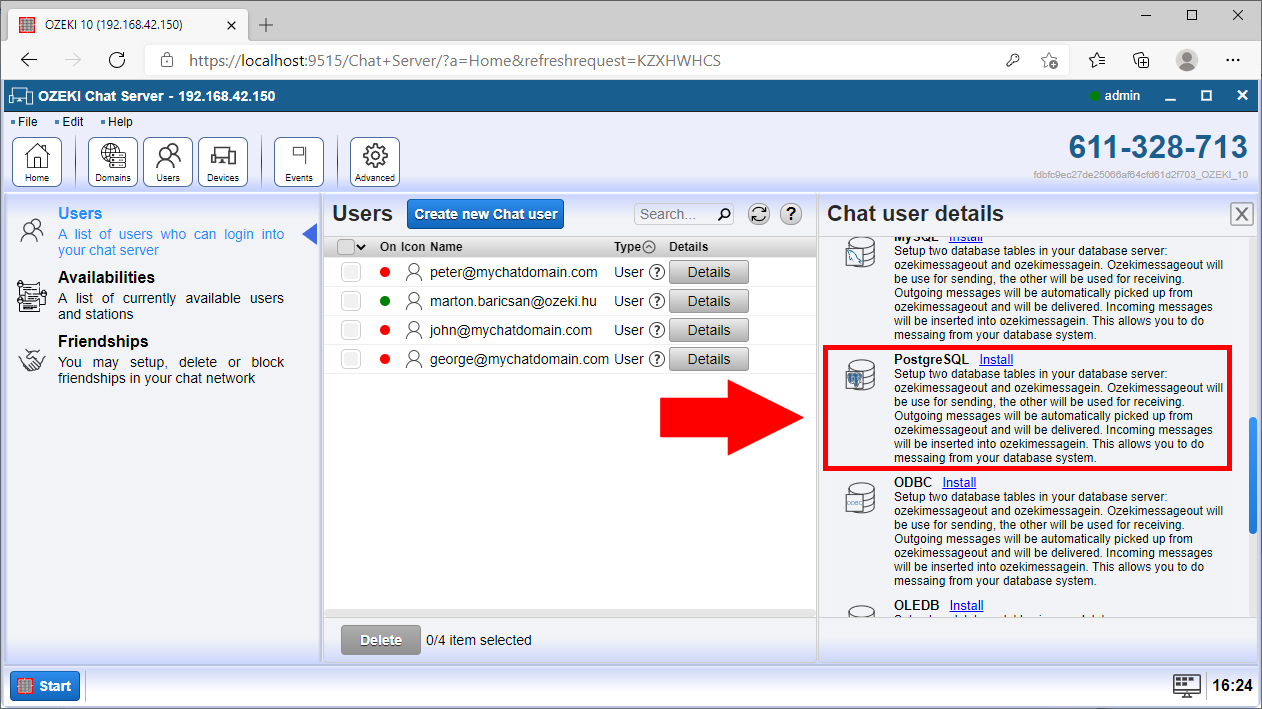Open the Events toolbar icon
The width and height of the screenshot is (1262, 709).
(299, 162)
